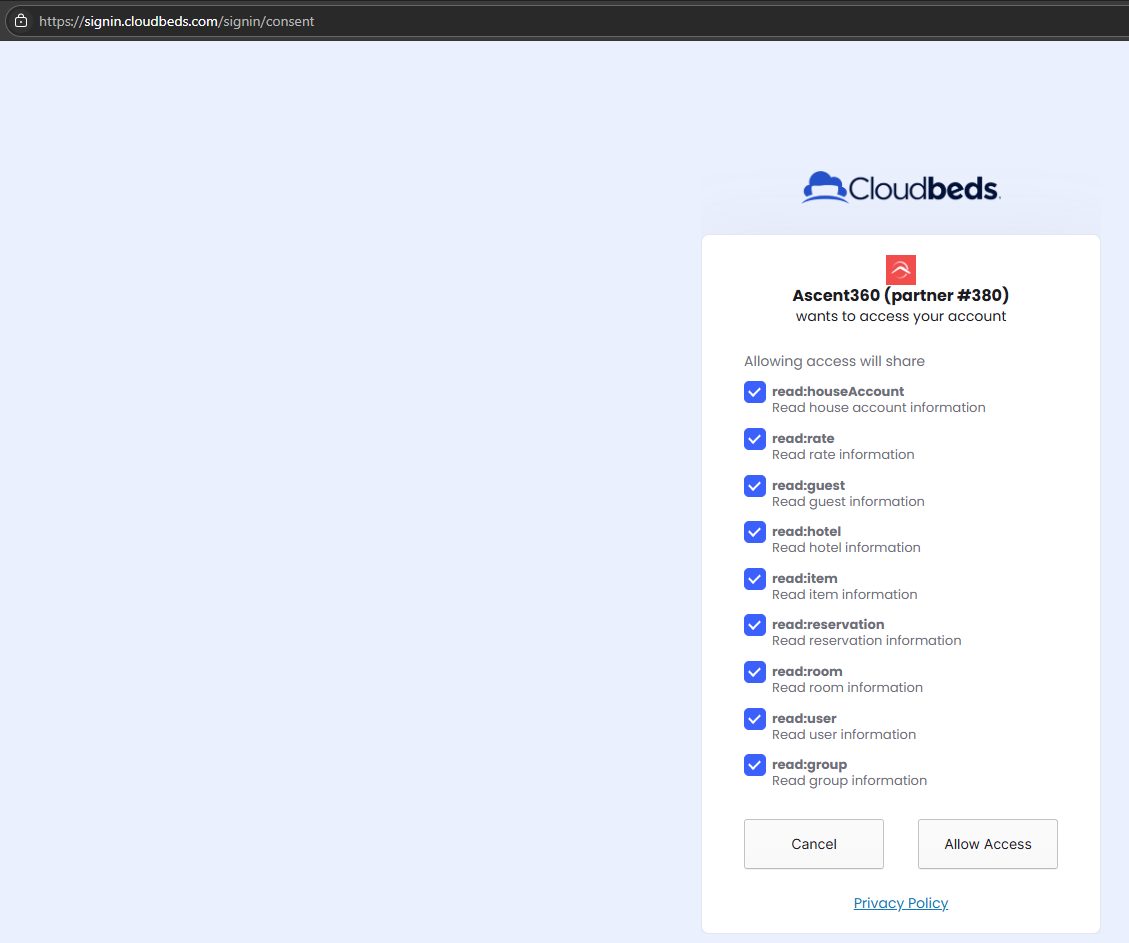Click 'wants to access your account' text

click(901, 316)
